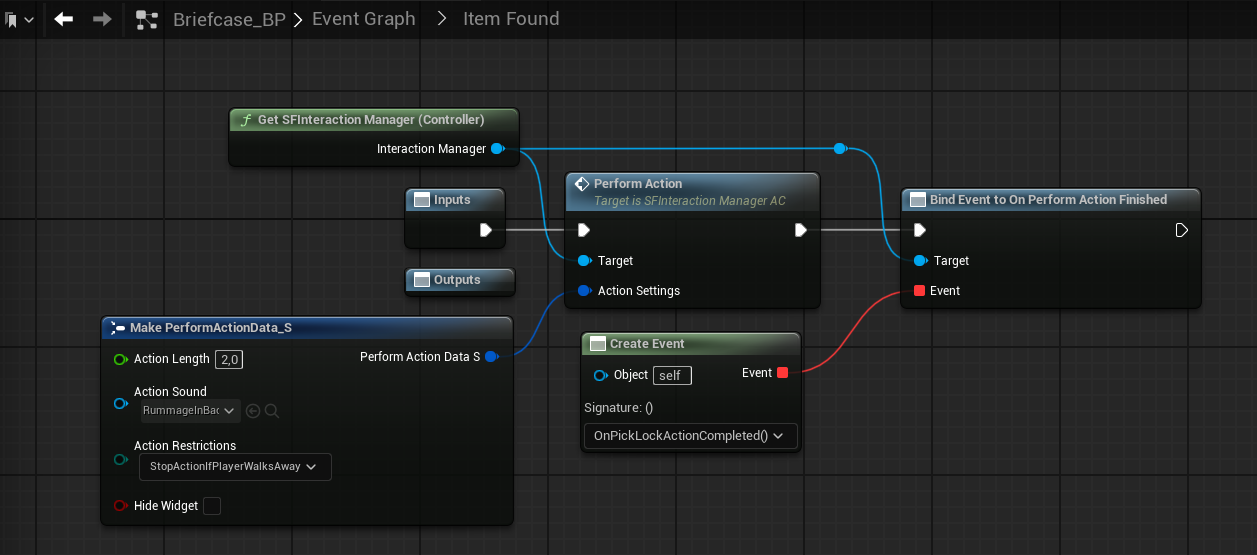Viewport: 1257px width, 555px height.
Task: Open the bookmarks dropdown at top left
Action: coord(19,20)
